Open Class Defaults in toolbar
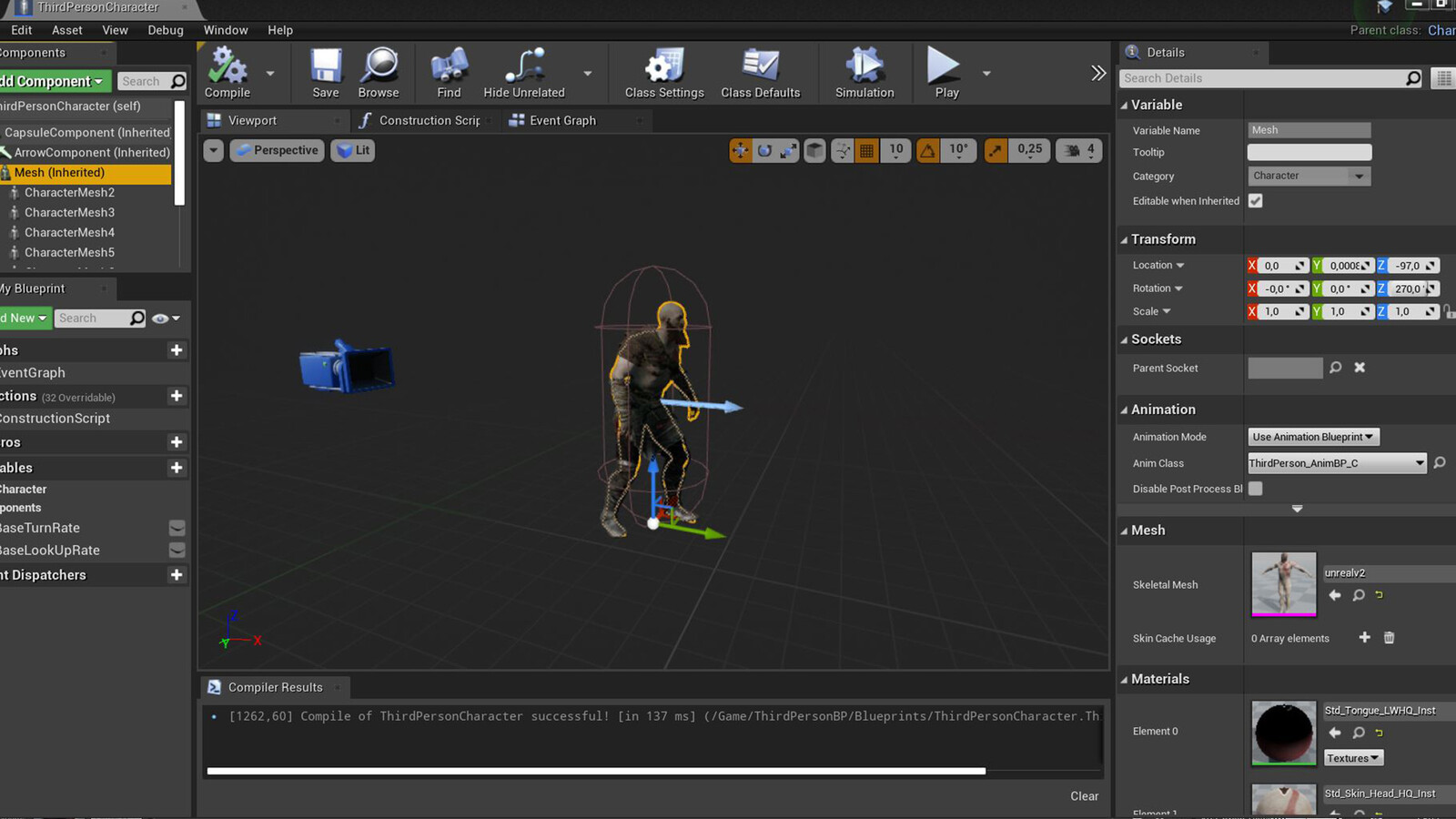The height and width of the screenshot is (819, 1456). click(760, 73)
